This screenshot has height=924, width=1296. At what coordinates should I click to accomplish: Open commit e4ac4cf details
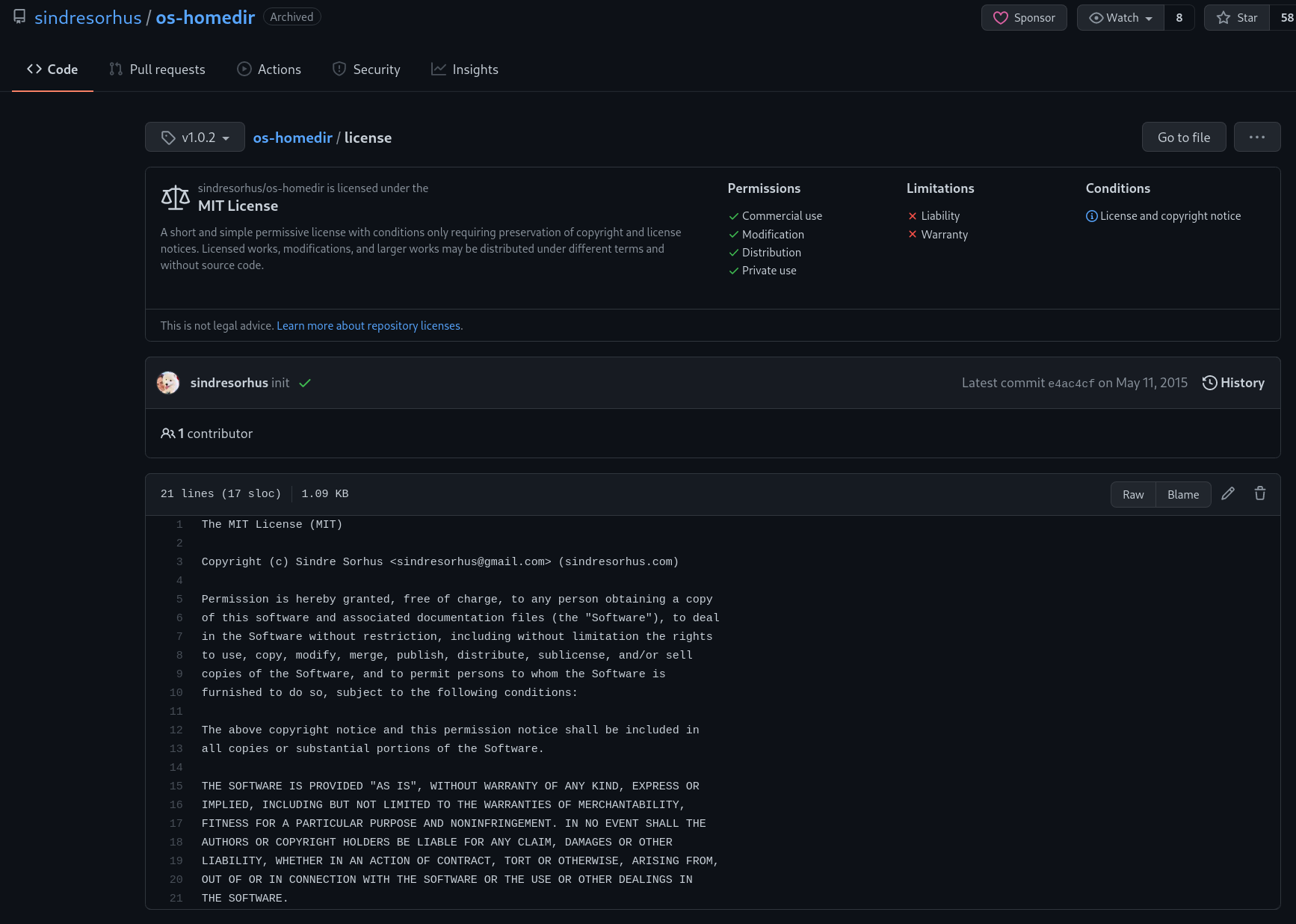(x=1073, y=382)
